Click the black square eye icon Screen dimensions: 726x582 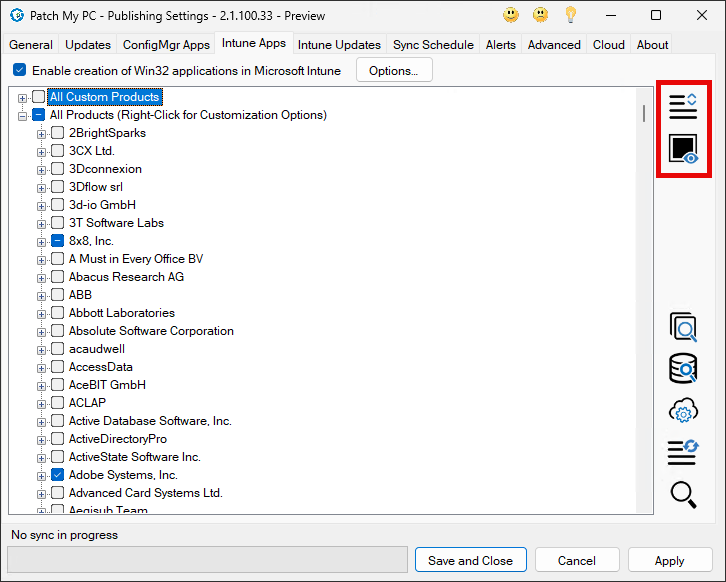[x=682, y=150]
